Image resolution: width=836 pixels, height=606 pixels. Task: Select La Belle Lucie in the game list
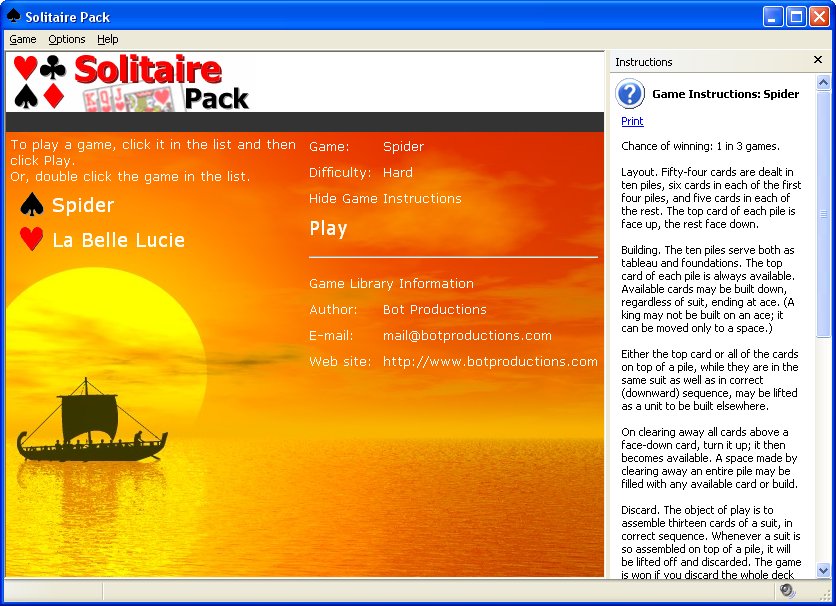coord(118,240)
